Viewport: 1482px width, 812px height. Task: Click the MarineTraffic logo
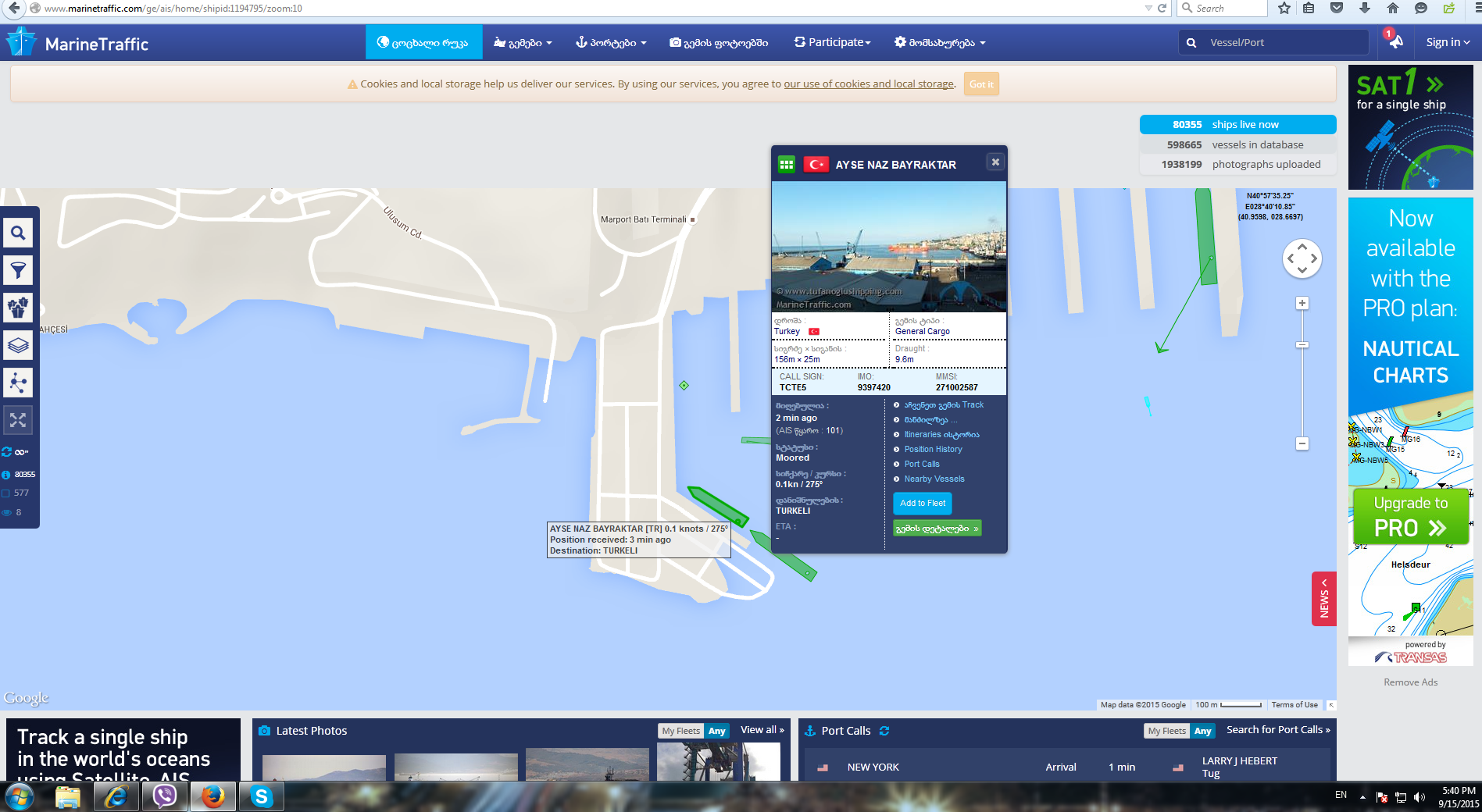tap(77, 43)
